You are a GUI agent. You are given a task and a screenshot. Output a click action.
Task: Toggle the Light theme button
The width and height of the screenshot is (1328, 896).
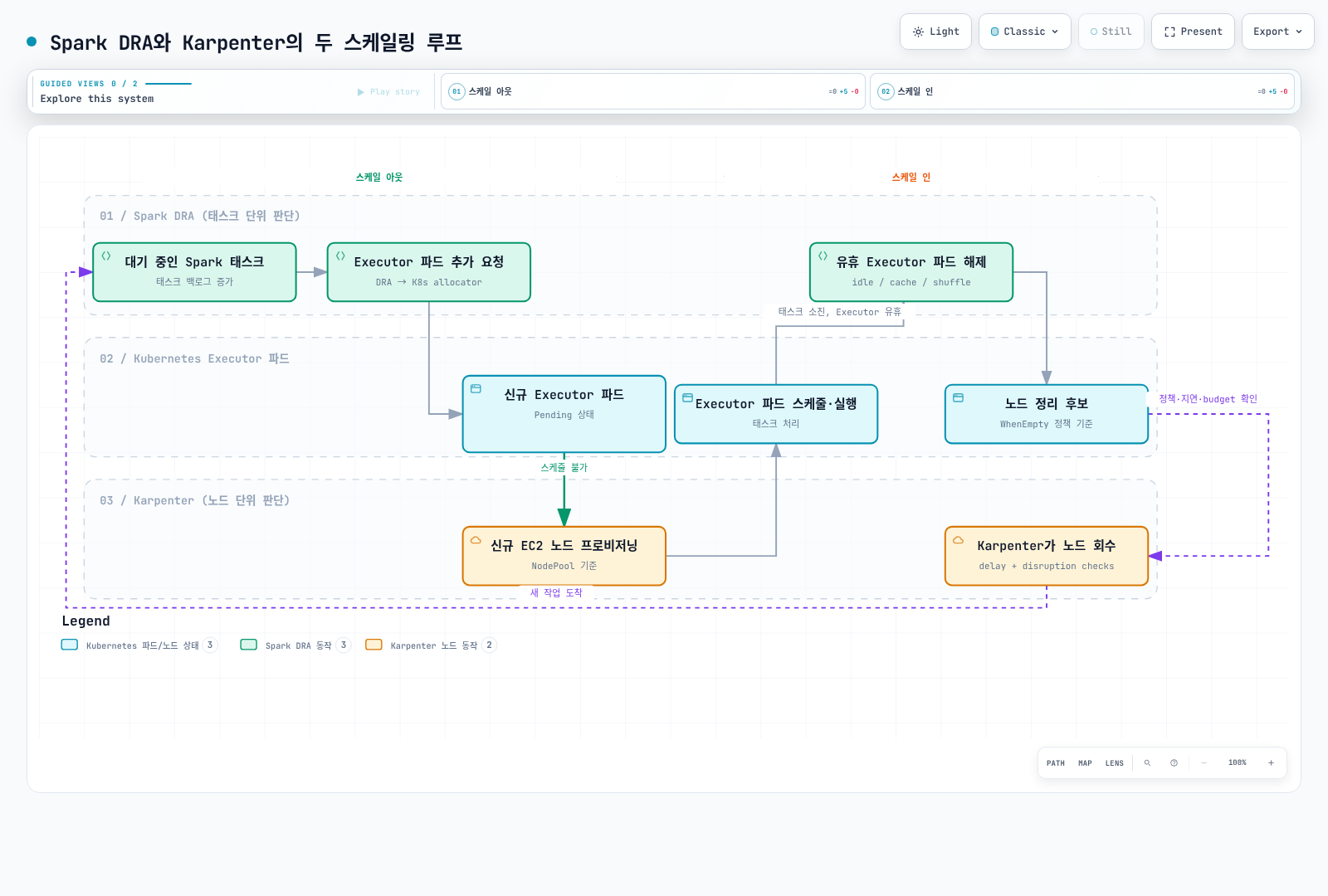(x=935, y=32)
